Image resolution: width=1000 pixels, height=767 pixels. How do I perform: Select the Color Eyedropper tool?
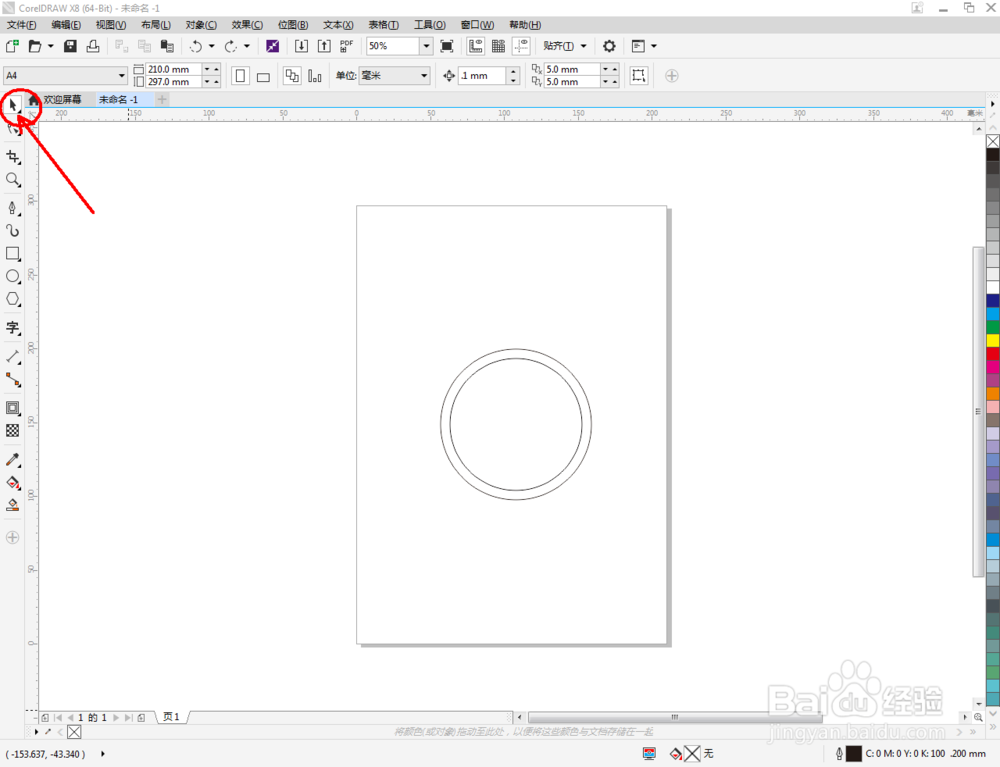pyautogui.click(x=13, y=460)
